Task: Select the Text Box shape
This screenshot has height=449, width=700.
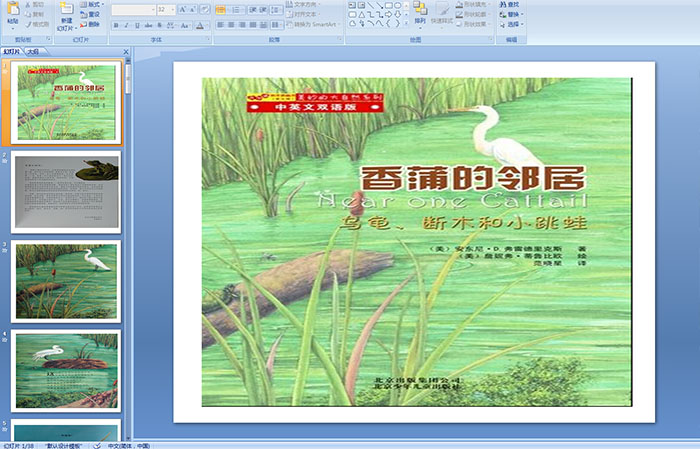Action: pyautogui.click(x=352, y=5)
